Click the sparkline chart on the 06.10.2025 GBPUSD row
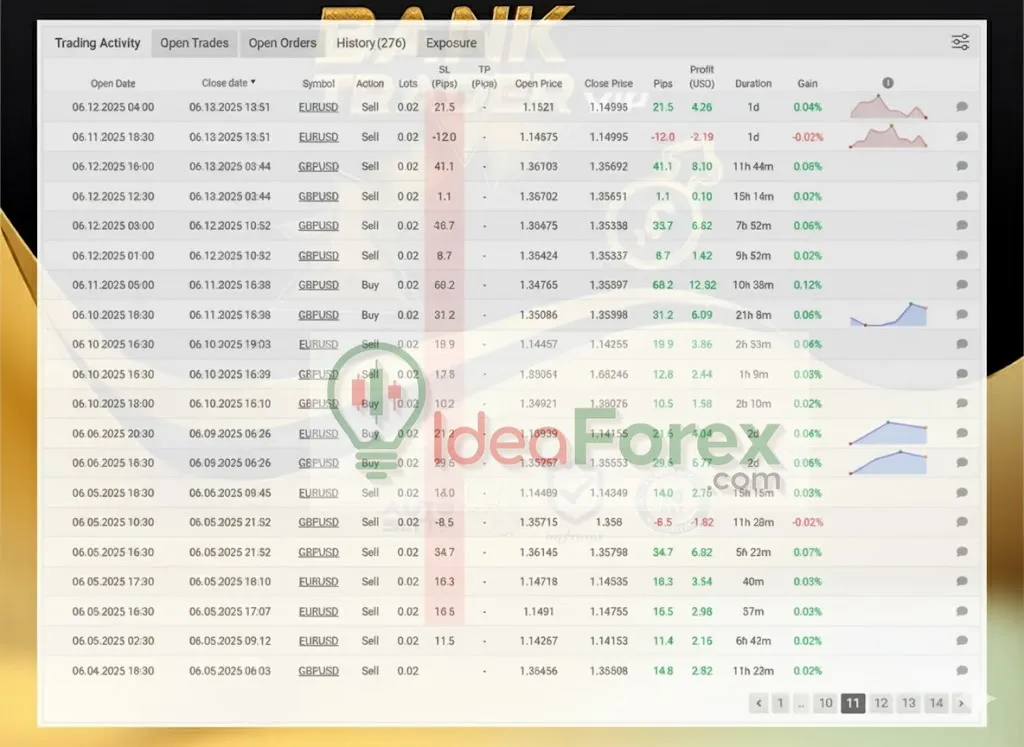The width and height of the screenshot is (1024, 747). pos(888,315)
